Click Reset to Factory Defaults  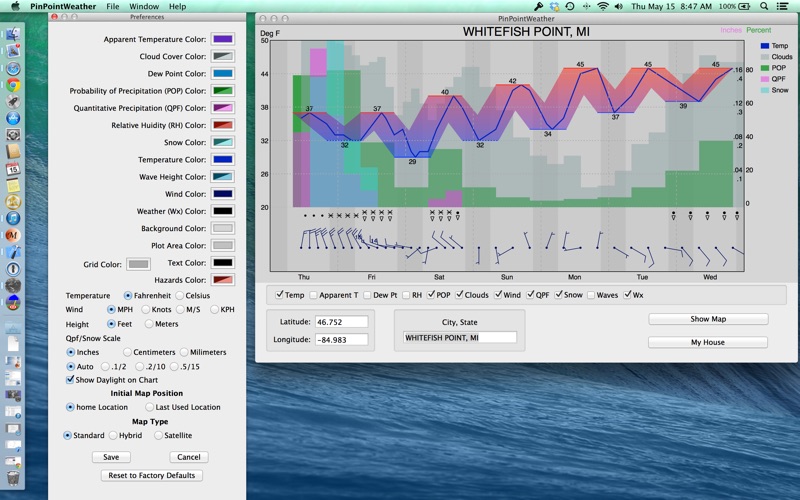point(152,476)
